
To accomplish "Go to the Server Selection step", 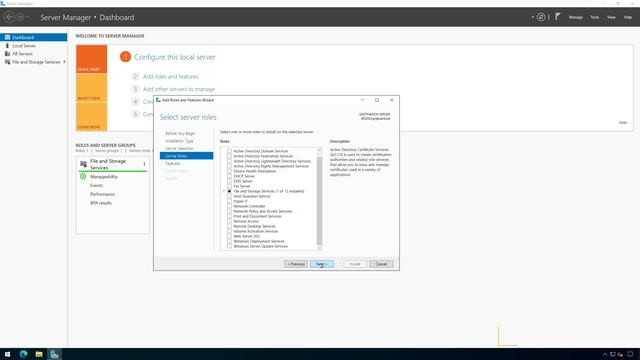I will click(179, 148).
